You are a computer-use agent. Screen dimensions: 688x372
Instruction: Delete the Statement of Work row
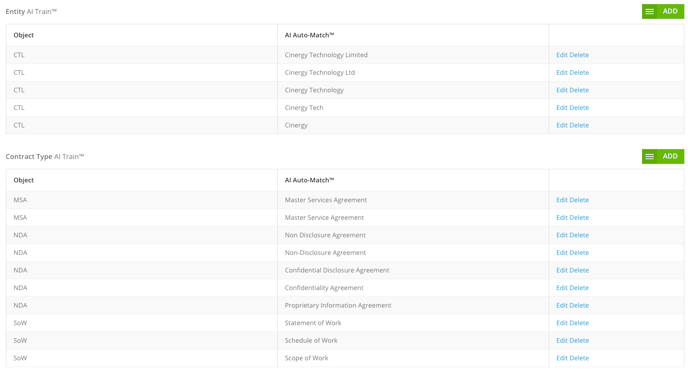click(x=579, y=323)
